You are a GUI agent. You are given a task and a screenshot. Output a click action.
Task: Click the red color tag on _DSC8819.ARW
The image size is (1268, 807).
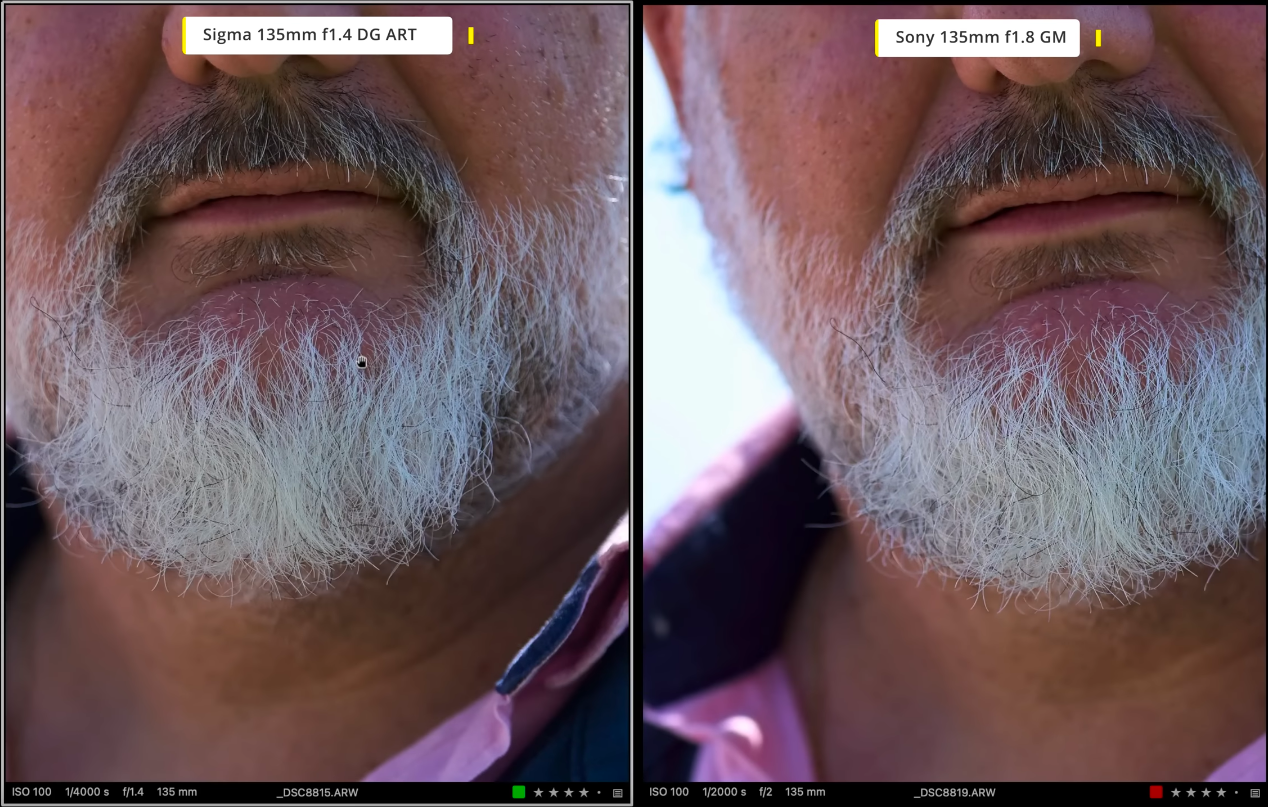pyautogui.click(x=1156, y=792)
